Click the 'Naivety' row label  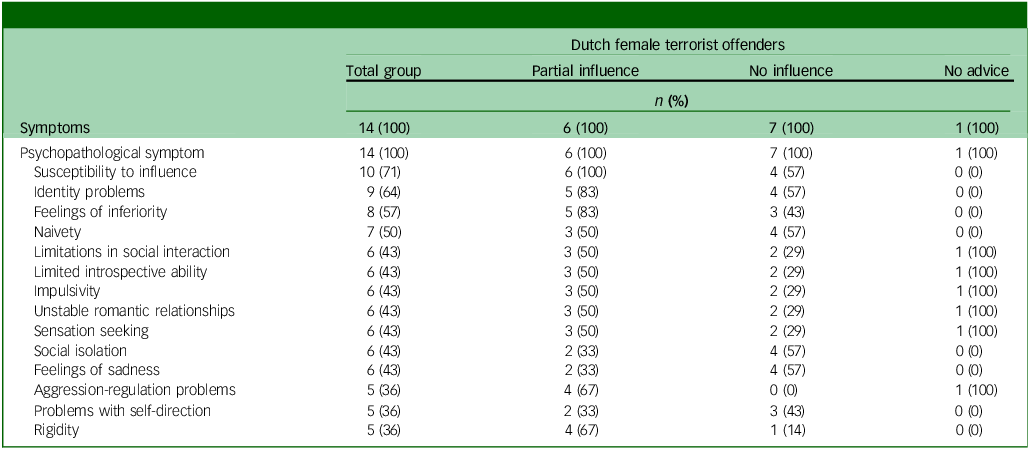click(60, 231)
